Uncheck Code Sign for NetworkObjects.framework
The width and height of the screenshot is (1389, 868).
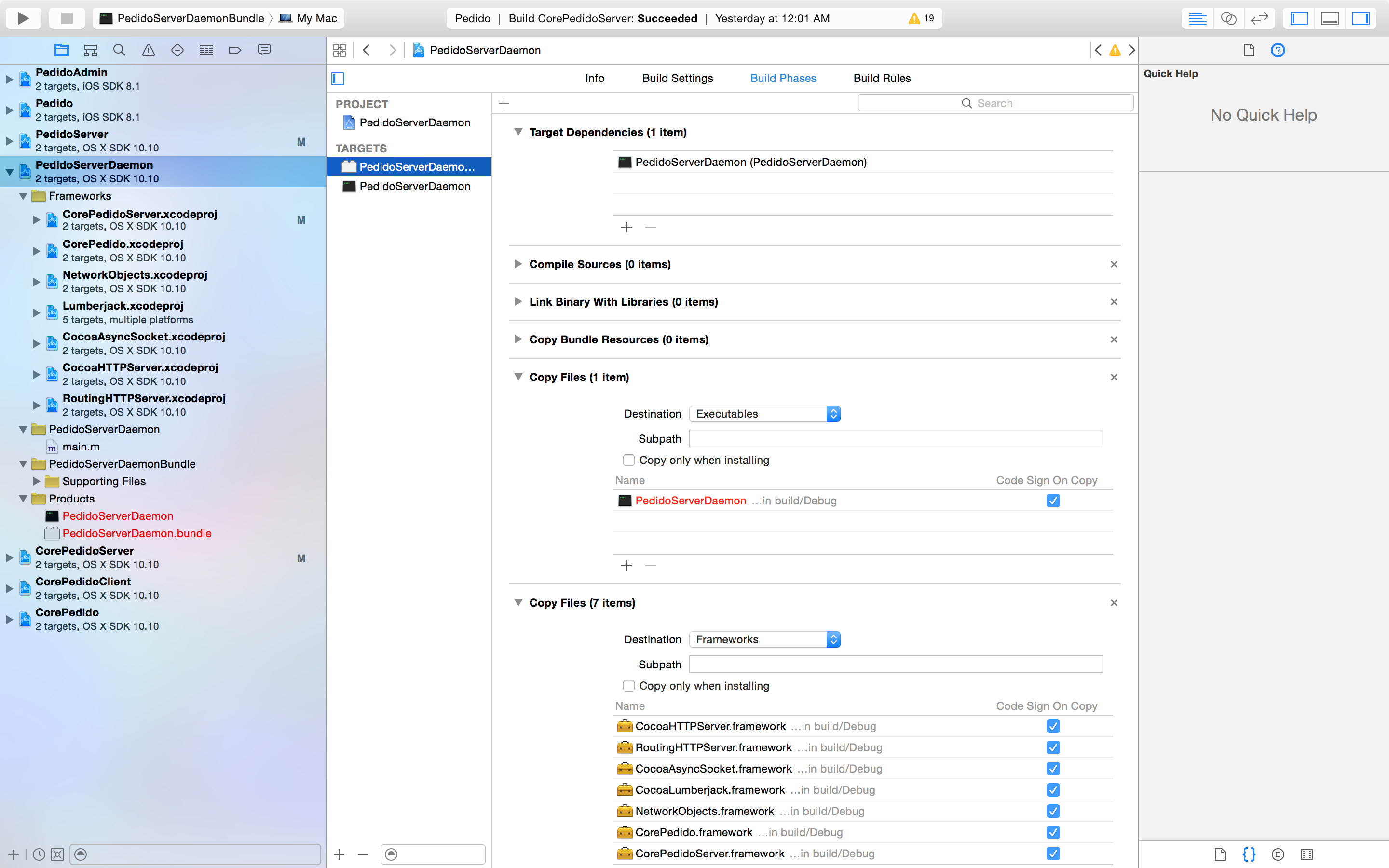click(x=1053, y=811)
